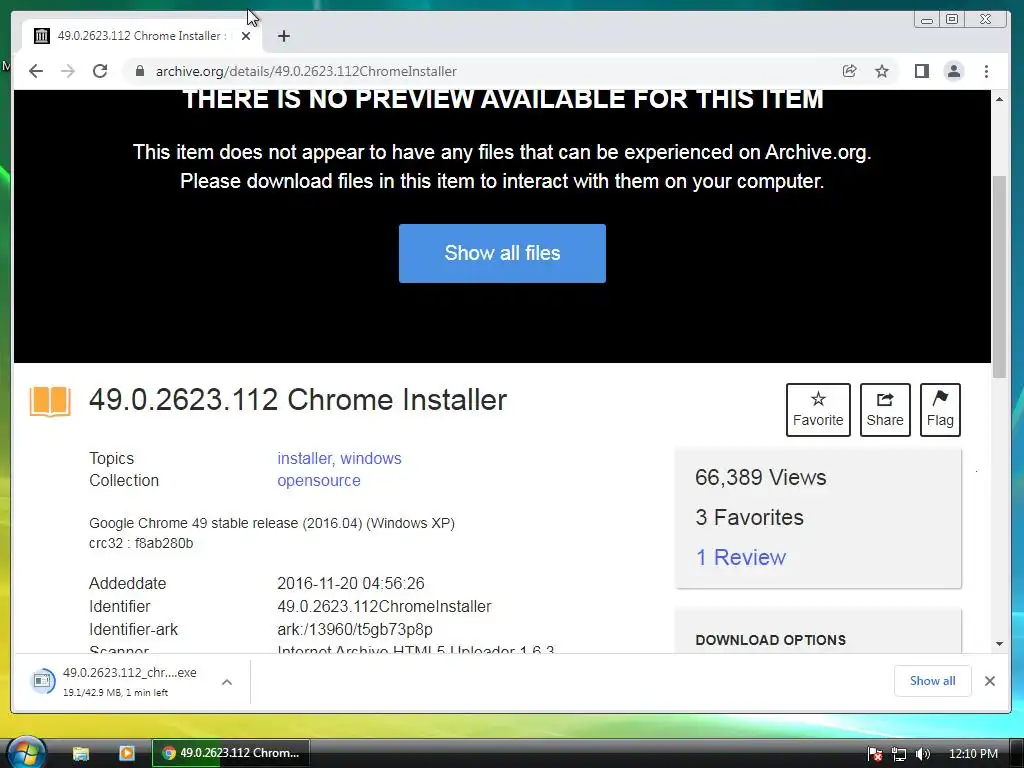Expand the download item options chevron
Screen dimensions: 1024x768
coord(227,682)
